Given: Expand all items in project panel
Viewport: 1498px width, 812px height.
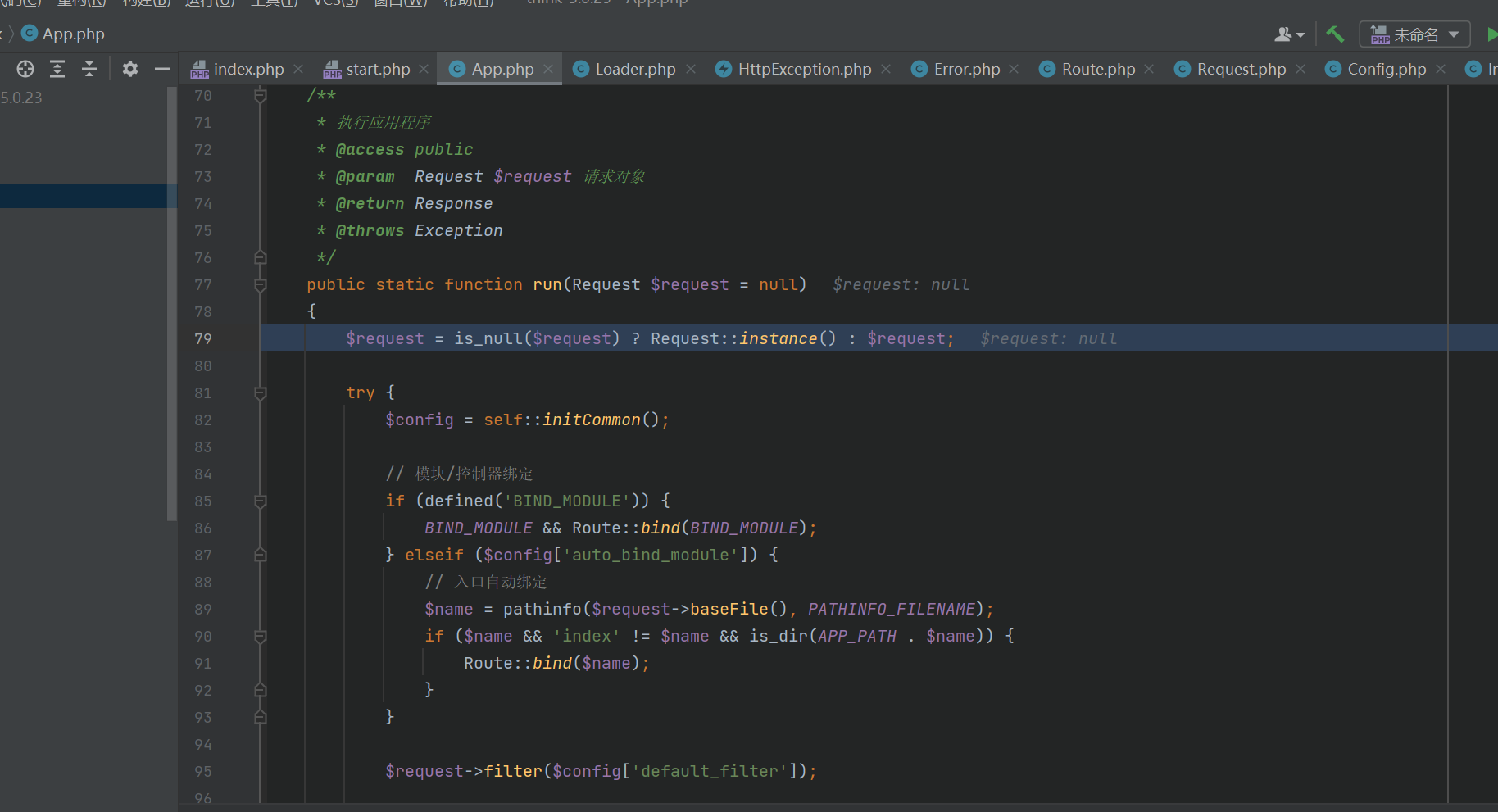Looking at the screenshot, I should click(57, 69).
